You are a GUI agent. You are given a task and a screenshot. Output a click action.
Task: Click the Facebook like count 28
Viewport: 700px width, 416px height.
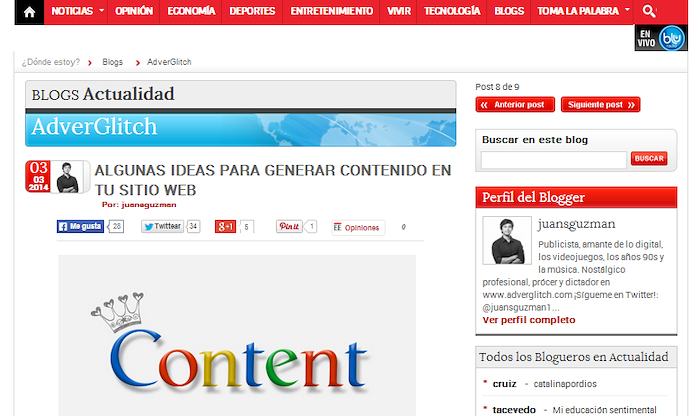coord(117,226)
